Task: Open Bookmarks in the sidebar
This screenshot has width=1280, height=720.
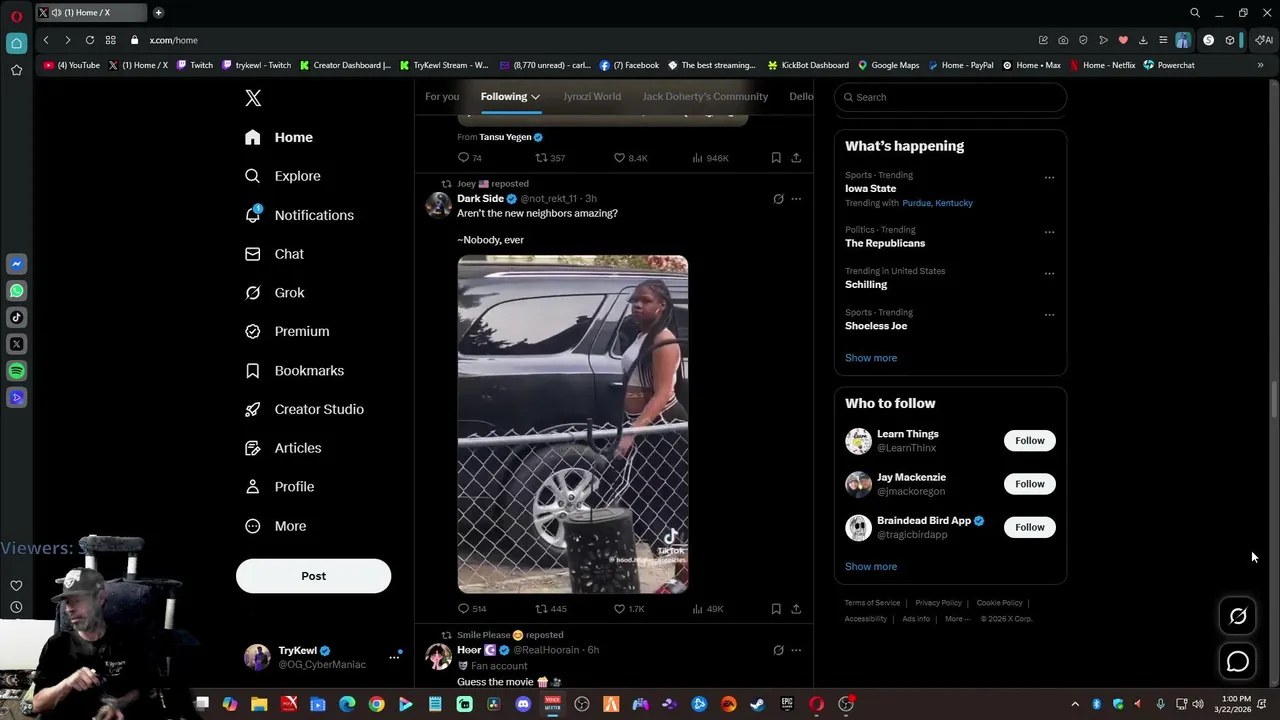Action: coord(295,370)
